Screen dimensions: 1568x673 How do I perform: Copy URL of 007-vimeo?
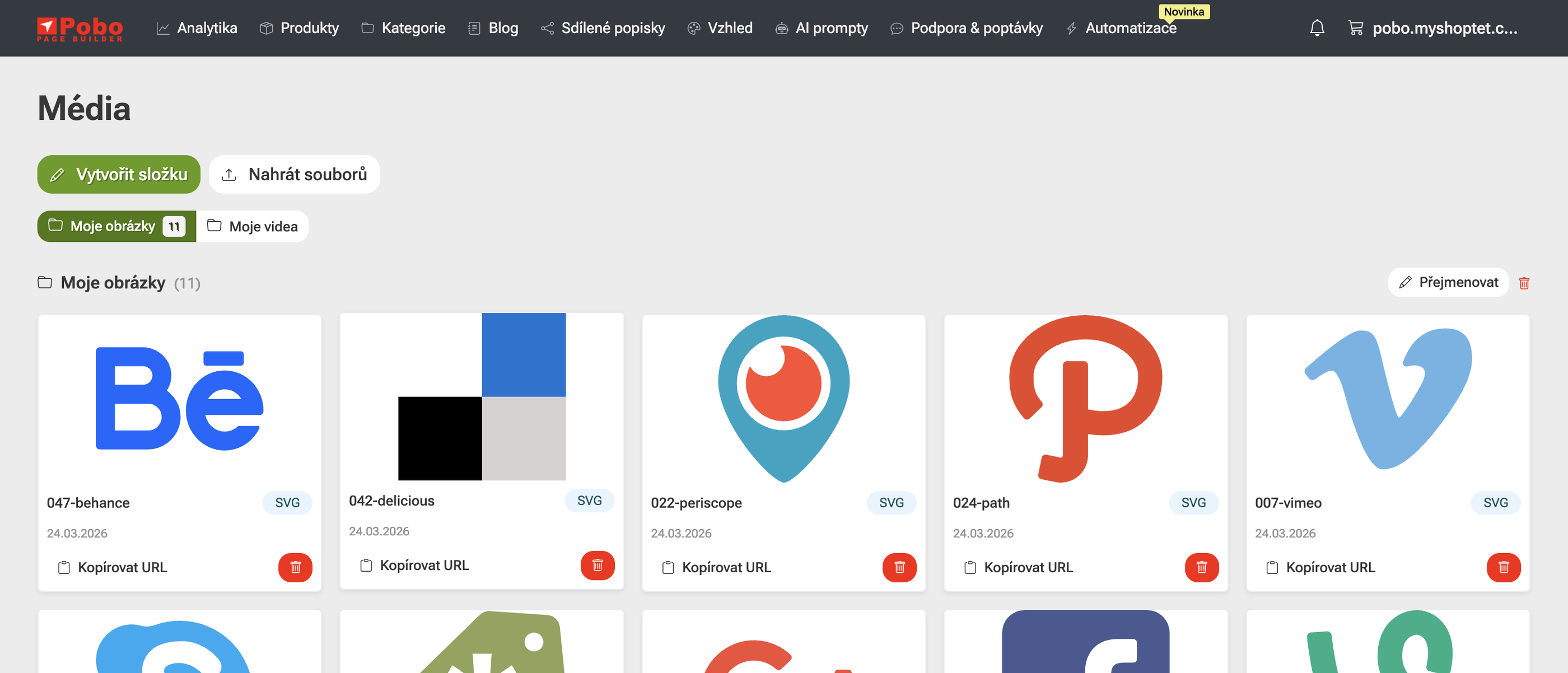tap(1320, 568)
